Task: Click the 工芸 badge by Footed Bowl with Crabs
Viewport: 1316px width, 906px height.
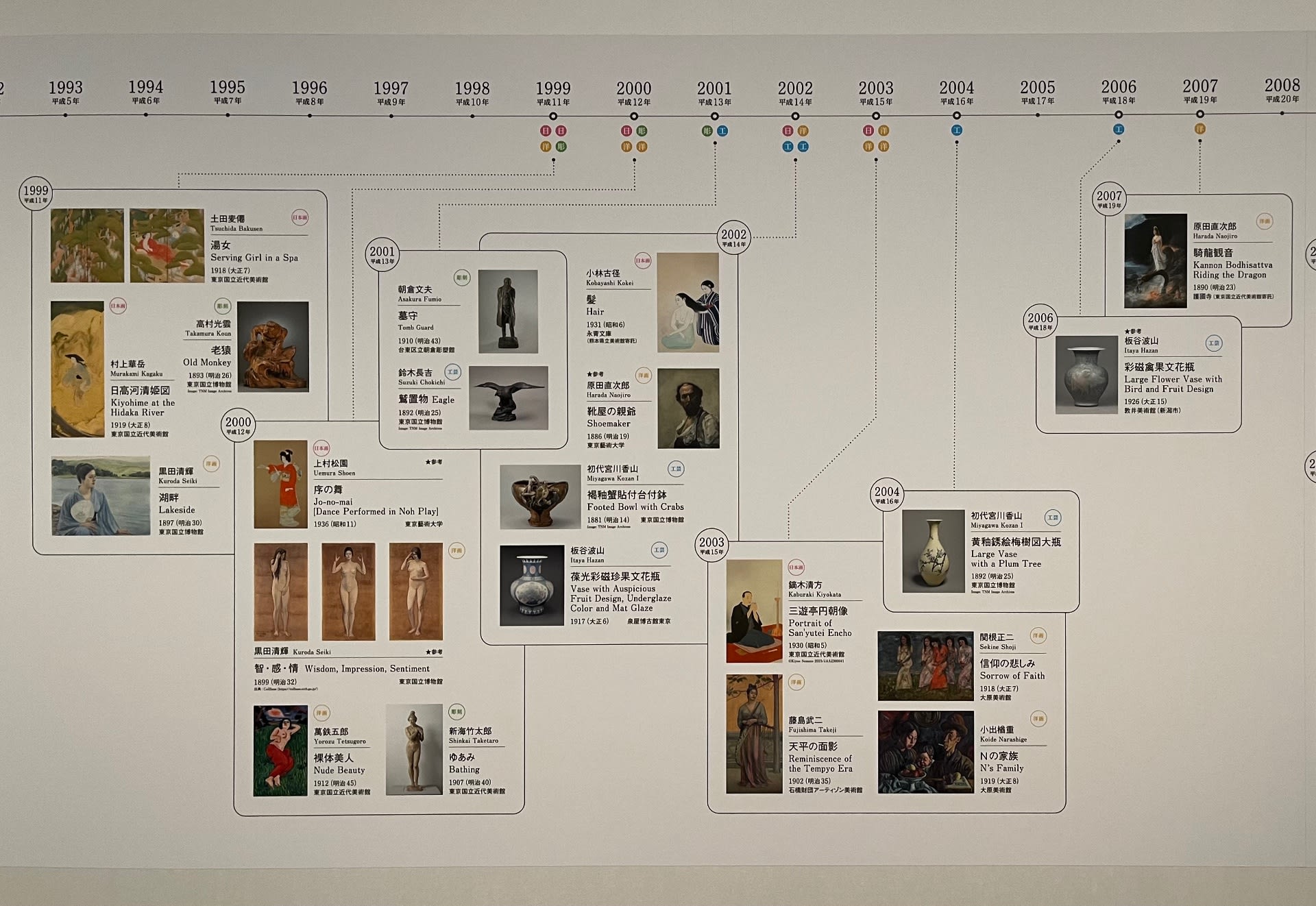Action: [x=676, y=469]
